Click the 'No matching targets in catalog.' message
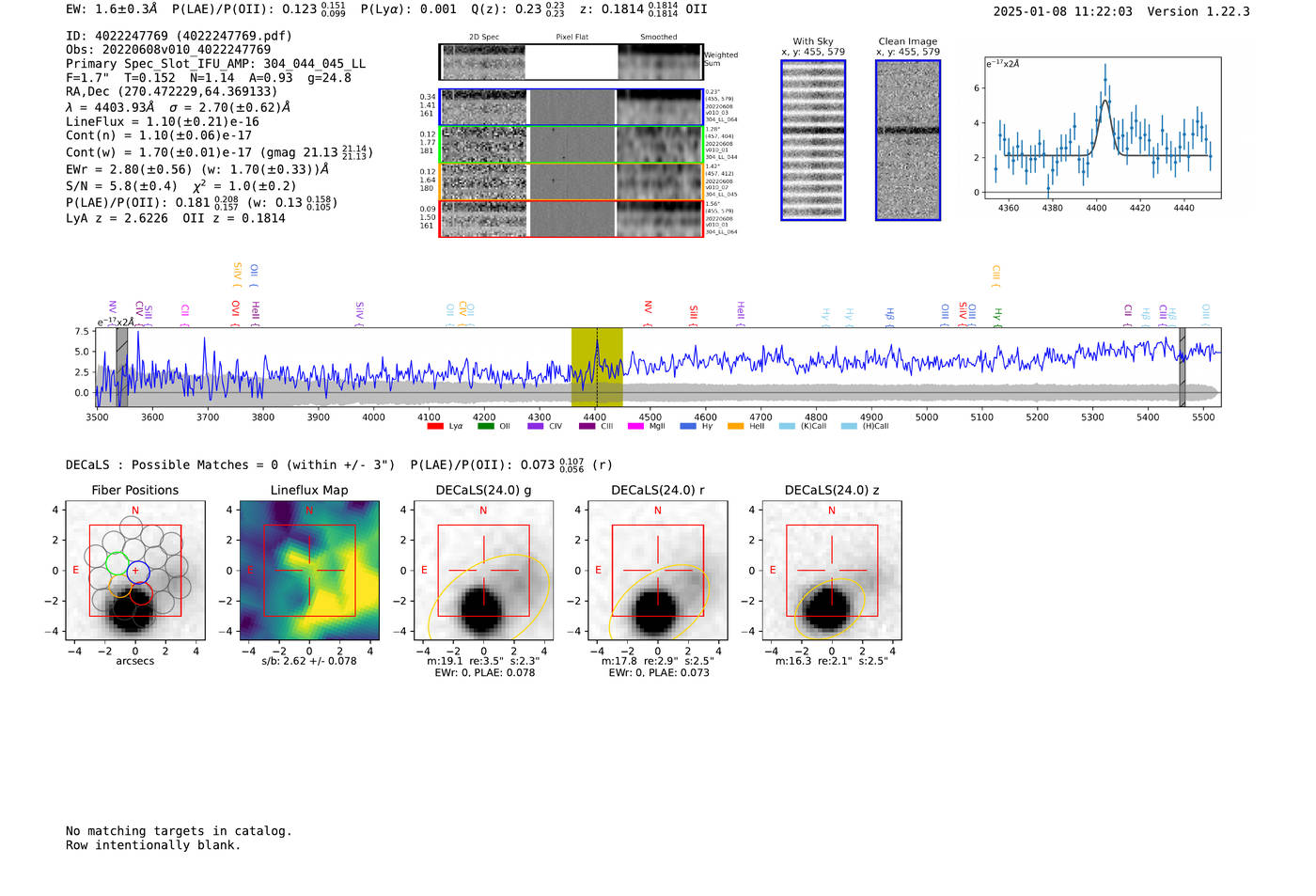 pos(179,831)
